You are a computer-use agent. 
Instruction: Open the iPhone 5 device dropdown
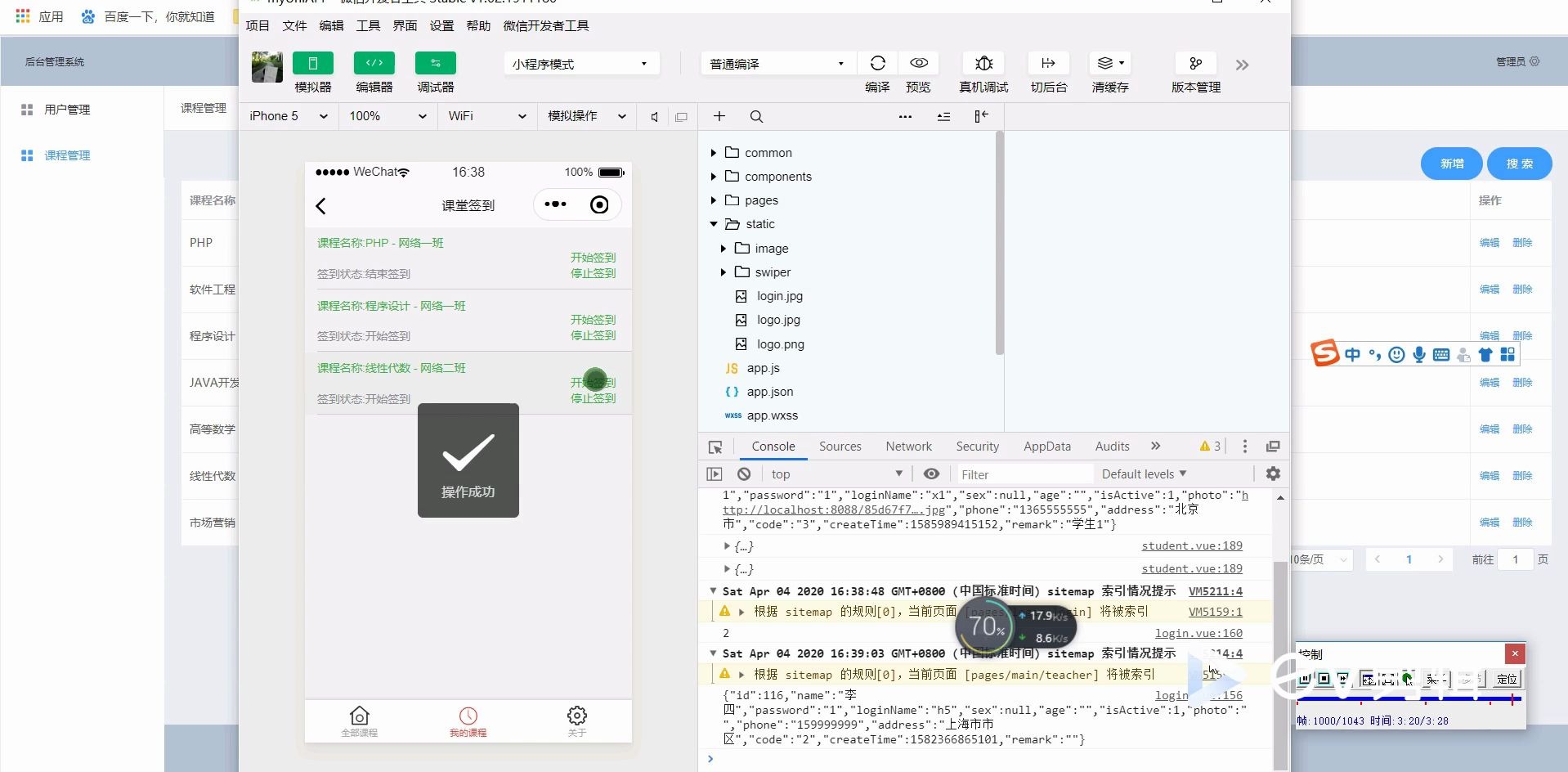tap(287, 116)
